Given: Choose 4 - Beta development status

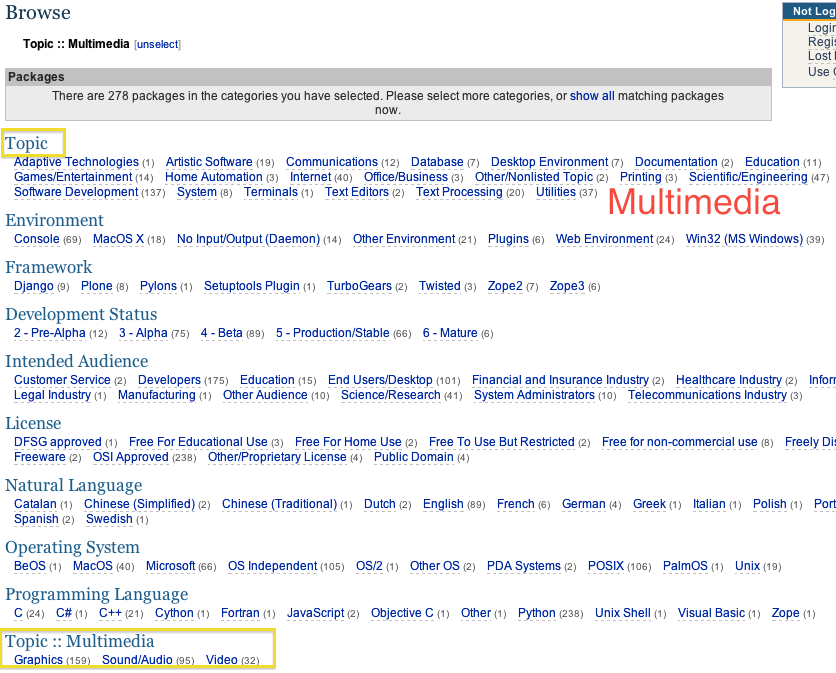Looking at the screenshot, I should point(222,333).
